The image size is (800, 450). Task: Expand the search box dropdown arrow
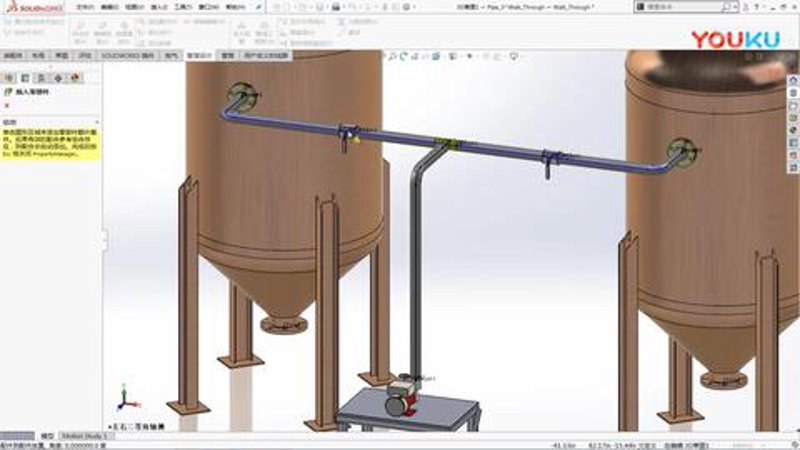(x=735, y=7)
